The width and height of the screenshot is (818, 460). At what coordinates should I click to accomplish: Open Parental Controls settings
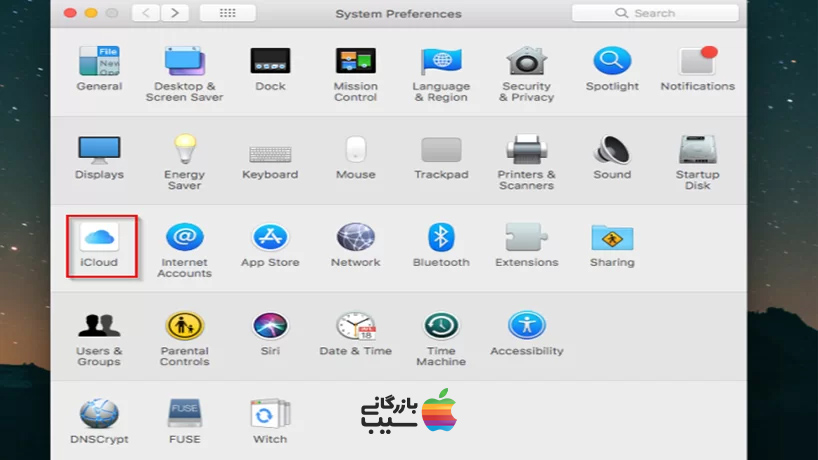(x=185, y=339)
